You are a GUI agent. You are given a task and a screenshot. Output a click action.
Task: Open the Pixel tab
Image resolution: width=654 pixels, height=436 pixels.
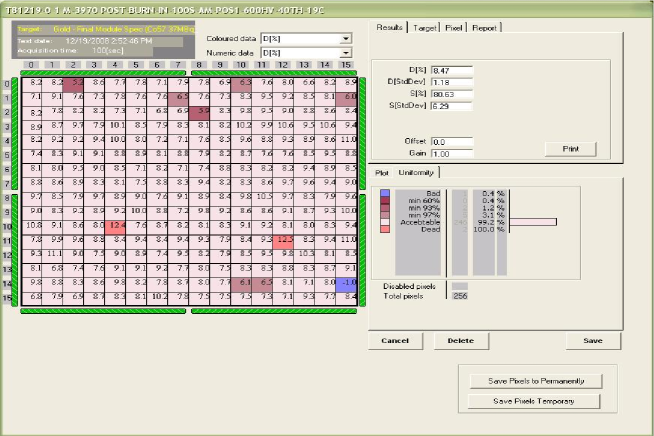[x=453, y=27]
